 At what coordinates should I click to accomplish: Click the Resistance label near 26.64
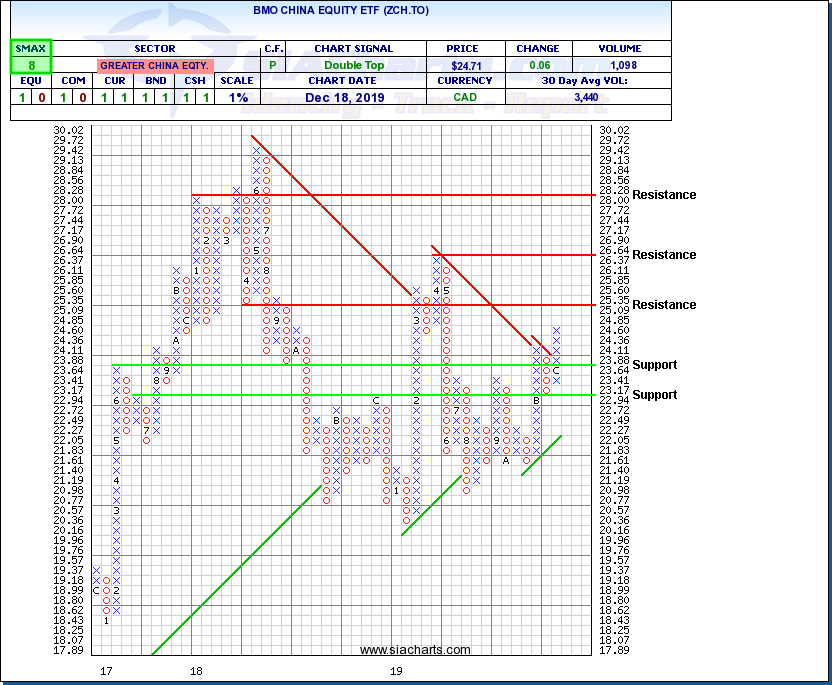click(x=664, y=255)
